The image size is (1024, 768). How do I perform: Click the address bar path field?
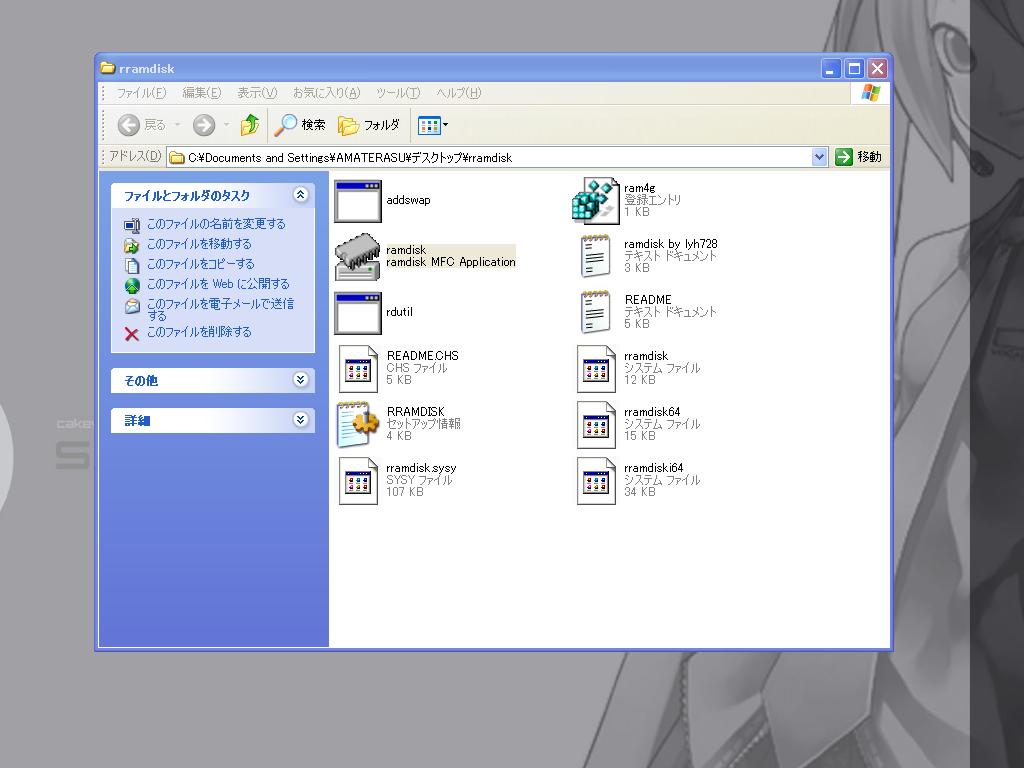point(488,157)
